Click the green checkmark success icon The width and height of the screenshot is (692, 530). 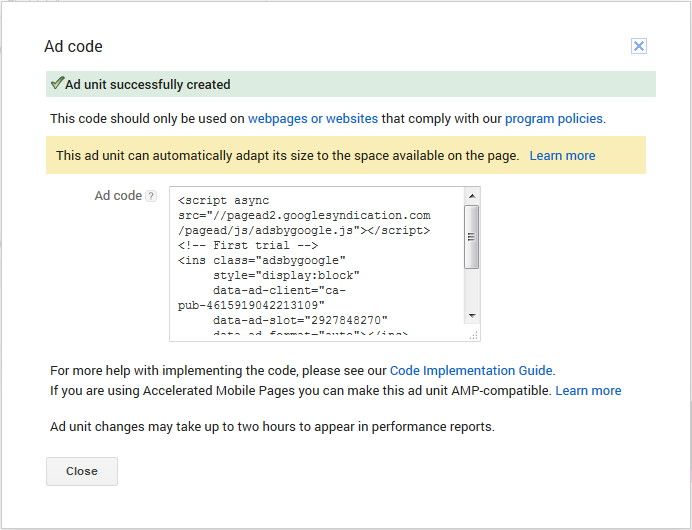click(57, 83)
